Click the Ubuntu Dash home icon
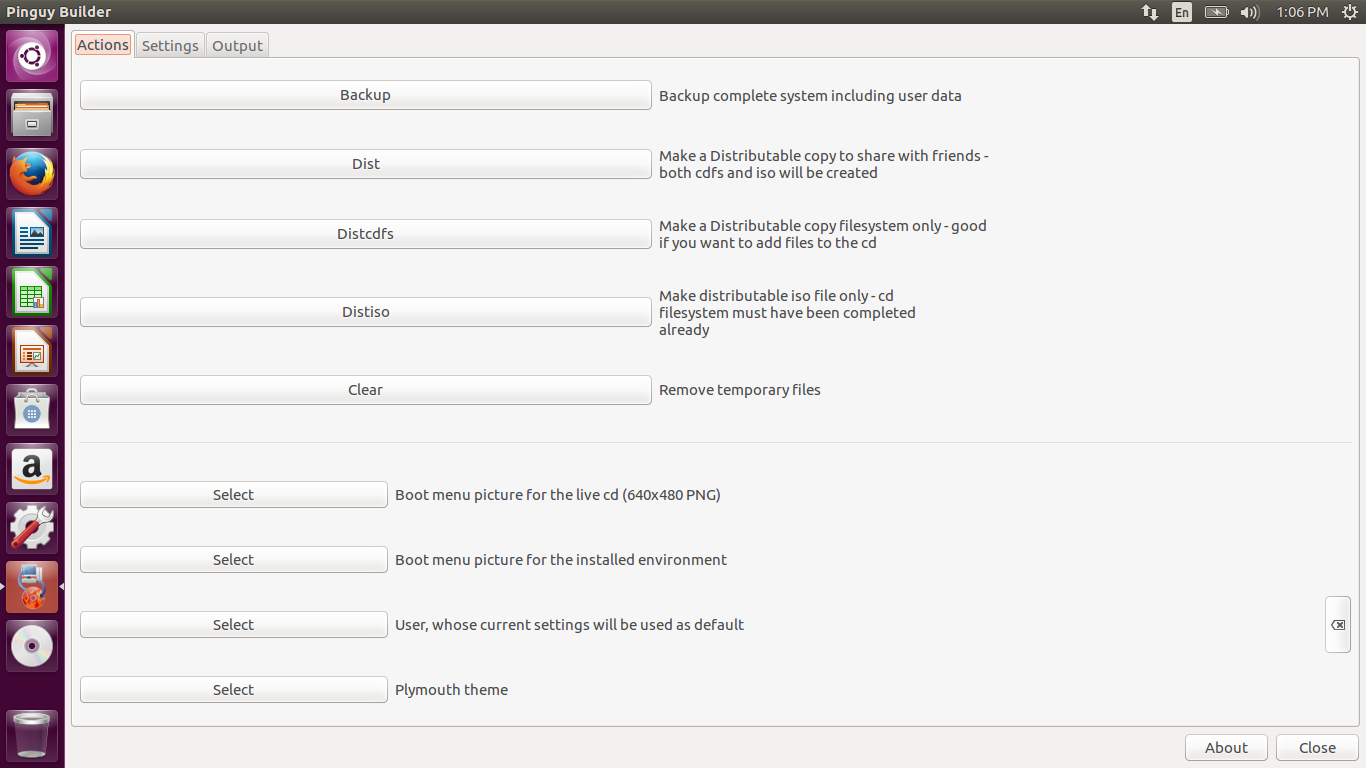This screenshot has width=1366, height=768. coord(33,56)
